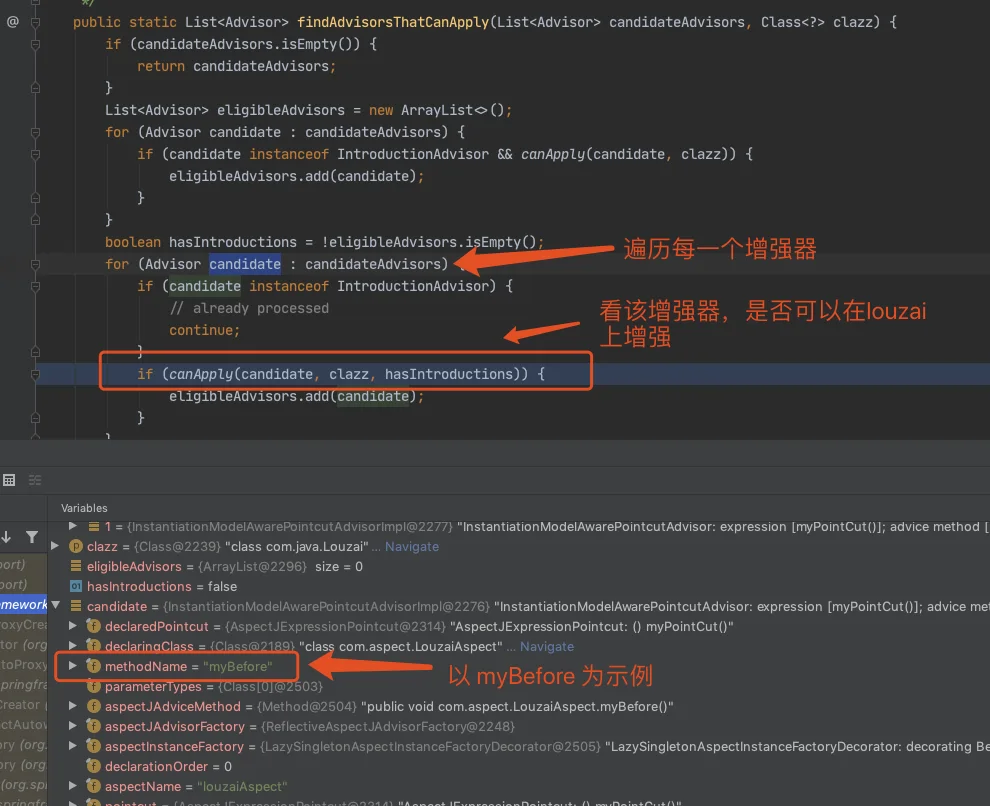
Task: Click the field icon beside declaredPointcut
Action: (93, 626)
